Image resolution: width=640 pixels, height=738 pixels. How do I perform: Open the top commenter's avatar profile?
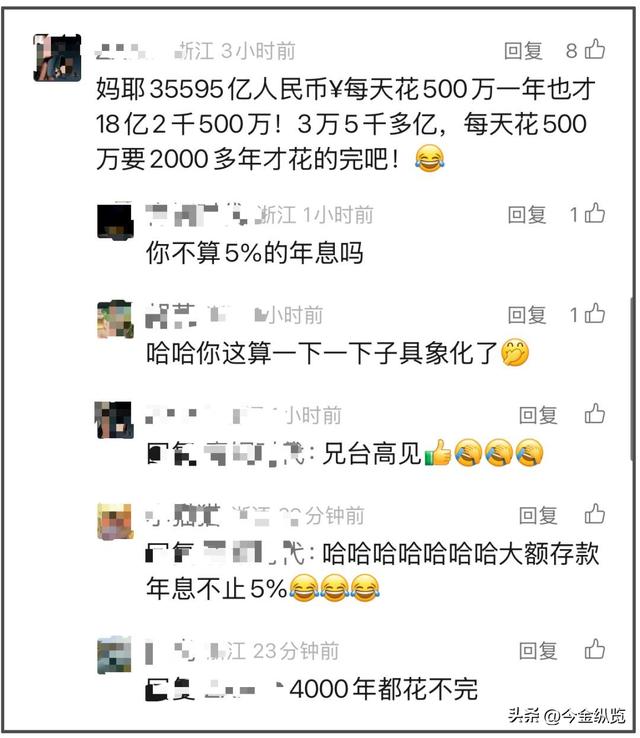tap(57, 57)
